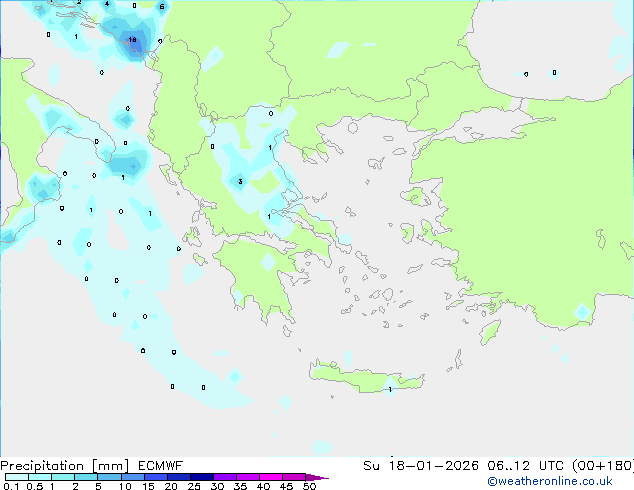Click the '18' precipitation value on the map
634x490 pixels.
pyautogui.click(x=132, y=40)
